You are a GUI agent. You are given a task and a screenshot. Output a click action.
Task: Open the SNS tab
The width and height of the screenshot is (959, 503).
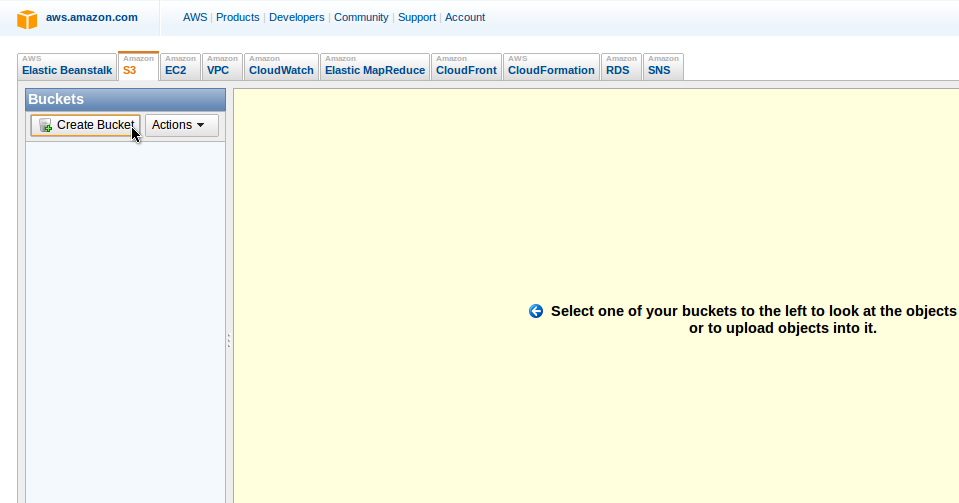(x=662, y=67)
